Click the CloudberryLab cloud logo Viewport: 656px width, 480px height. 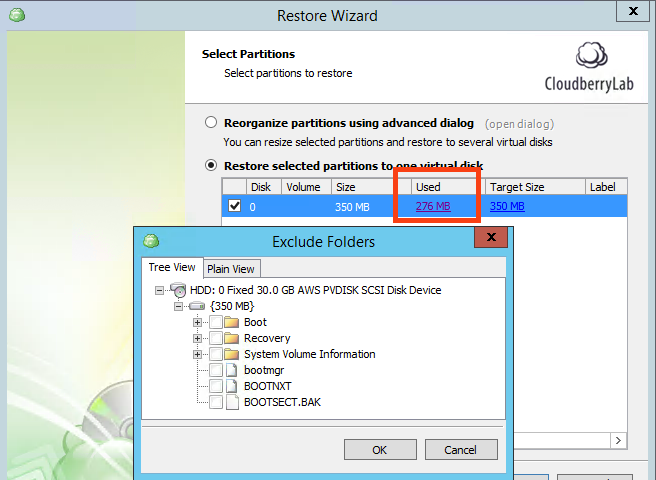pyautogui.click(x=592, y=55)
